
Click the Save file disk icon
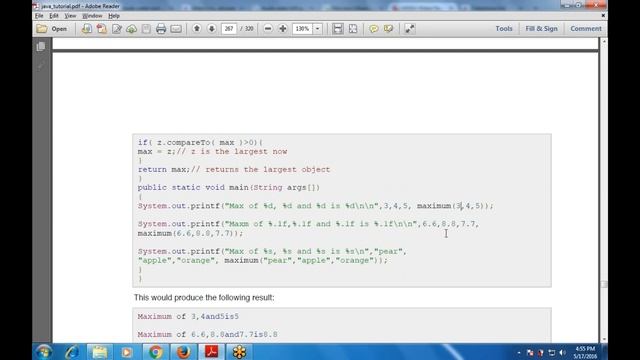[x=146, y=29]
